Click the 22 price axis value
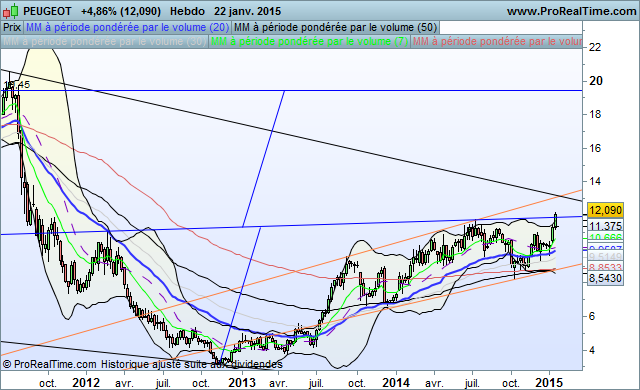Viewport: 640px width, 390px height. tap(595, 47)
